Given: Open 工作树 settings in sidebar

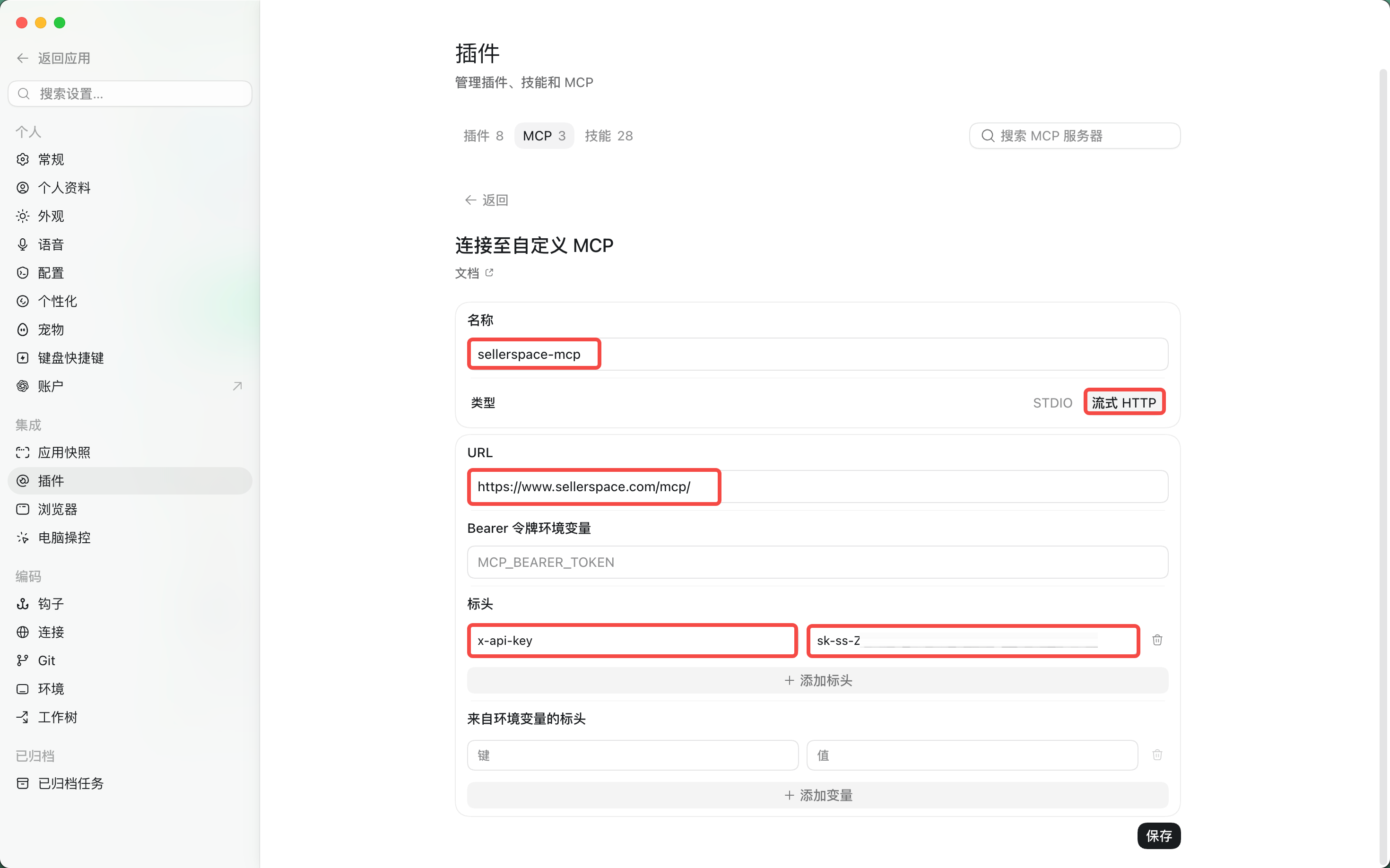Looking at the screenshot, I should (130, 717).
